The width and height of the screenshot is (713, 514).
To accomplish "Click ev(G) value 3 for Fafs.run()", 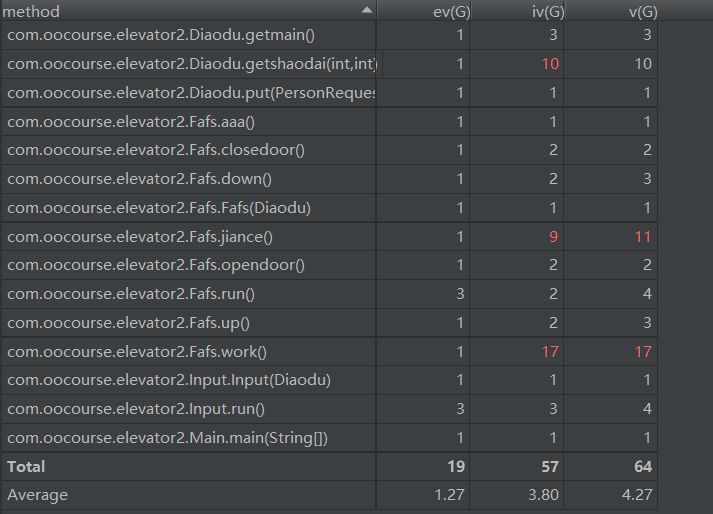I will point(460,294).
